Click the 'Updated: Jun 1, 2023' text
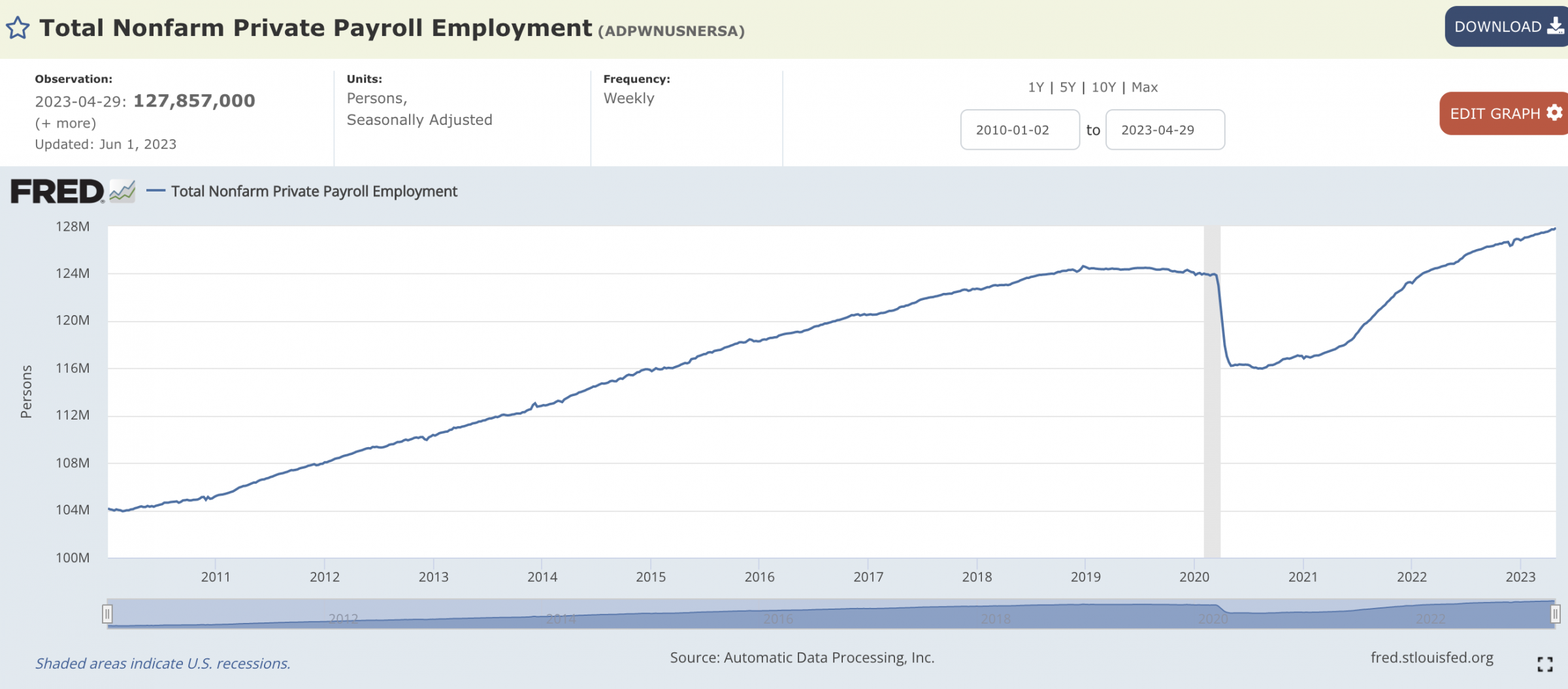Image resolution: width=1568 pixels, height=689 pixels. [105, 144]
